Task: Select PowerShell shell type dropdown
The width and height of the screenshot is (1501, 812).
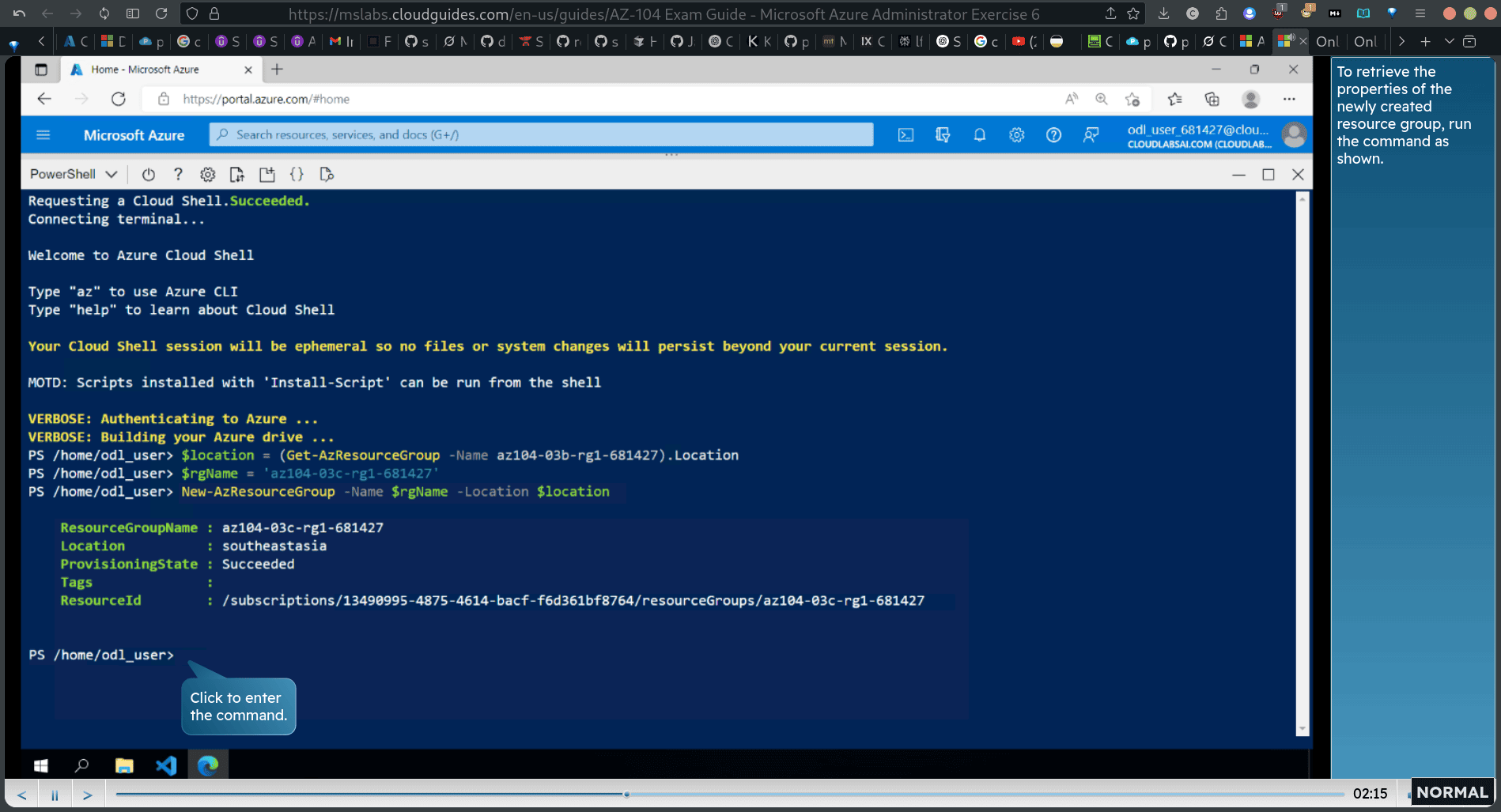Action: (x=73, y=174)
